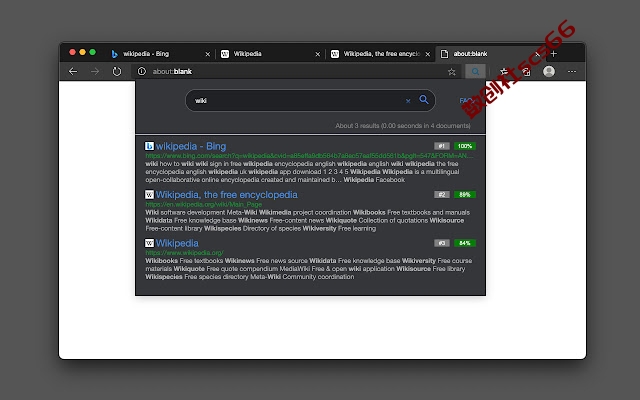Open the wikipedia - Bing result
Image resolution: width=640 pixels, height=400 pixels.
click(191, 146)
